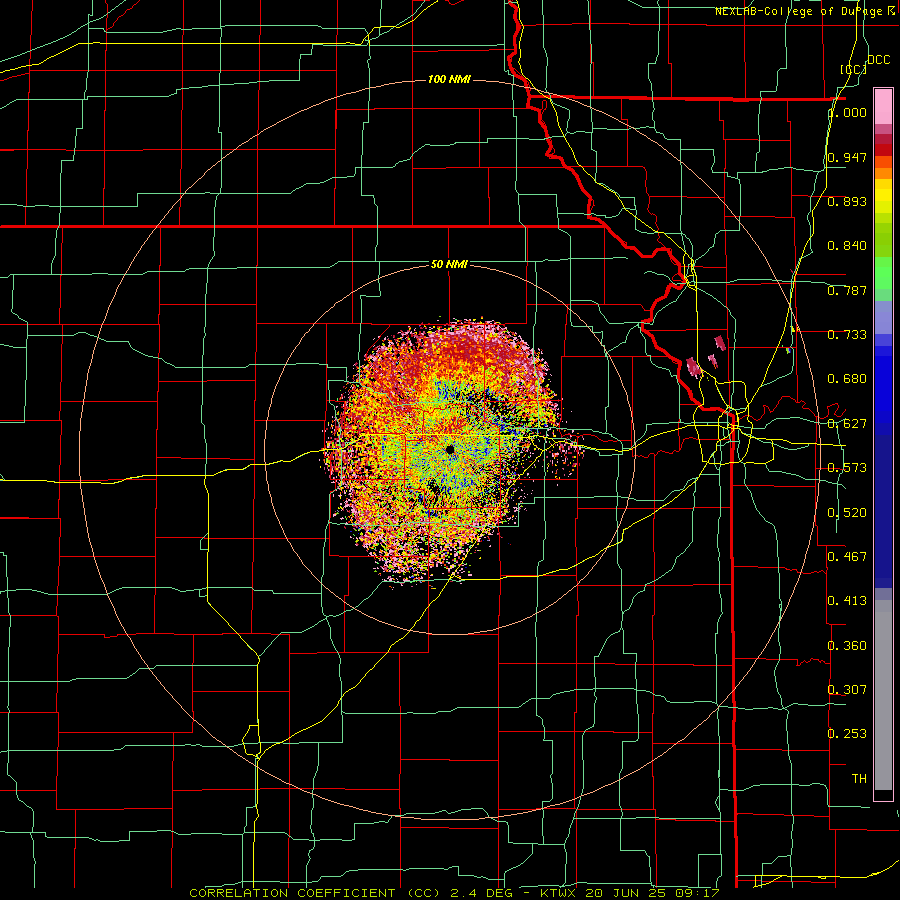Click the 0.840 value on the color scale

pyautogui.click(x=847, y=246)
